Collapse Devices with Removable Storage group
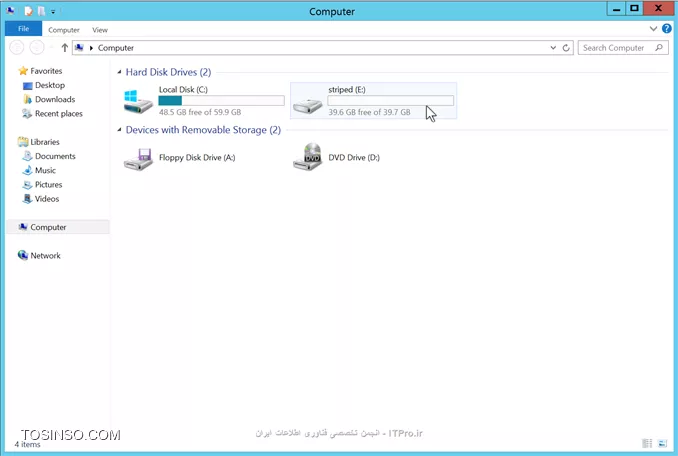Image resolution: width=678 pixels, height=456 pixels. pos(119,130)
